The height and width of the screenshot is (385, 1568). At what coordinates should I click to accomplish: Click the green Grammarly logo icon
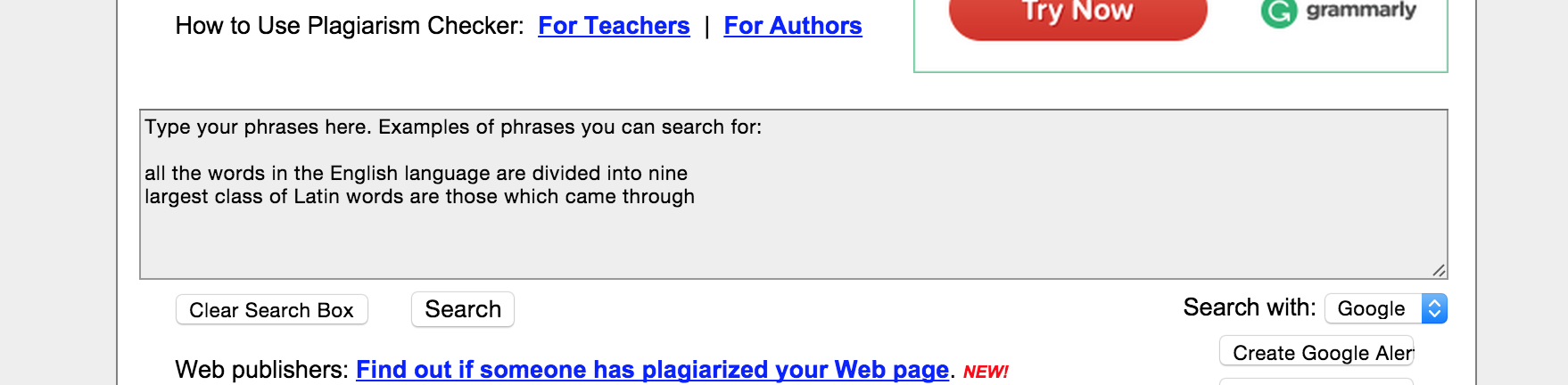point(1278,12)
